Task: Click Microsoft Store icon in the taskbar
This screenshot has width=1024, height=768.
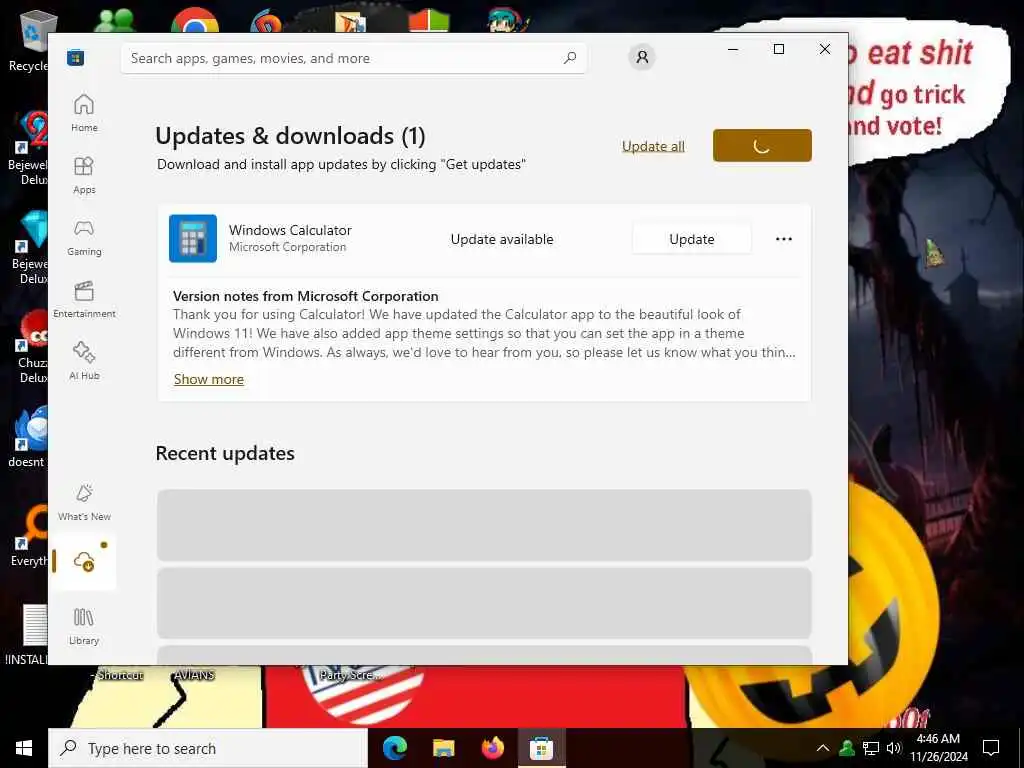Action: (541, 748)
